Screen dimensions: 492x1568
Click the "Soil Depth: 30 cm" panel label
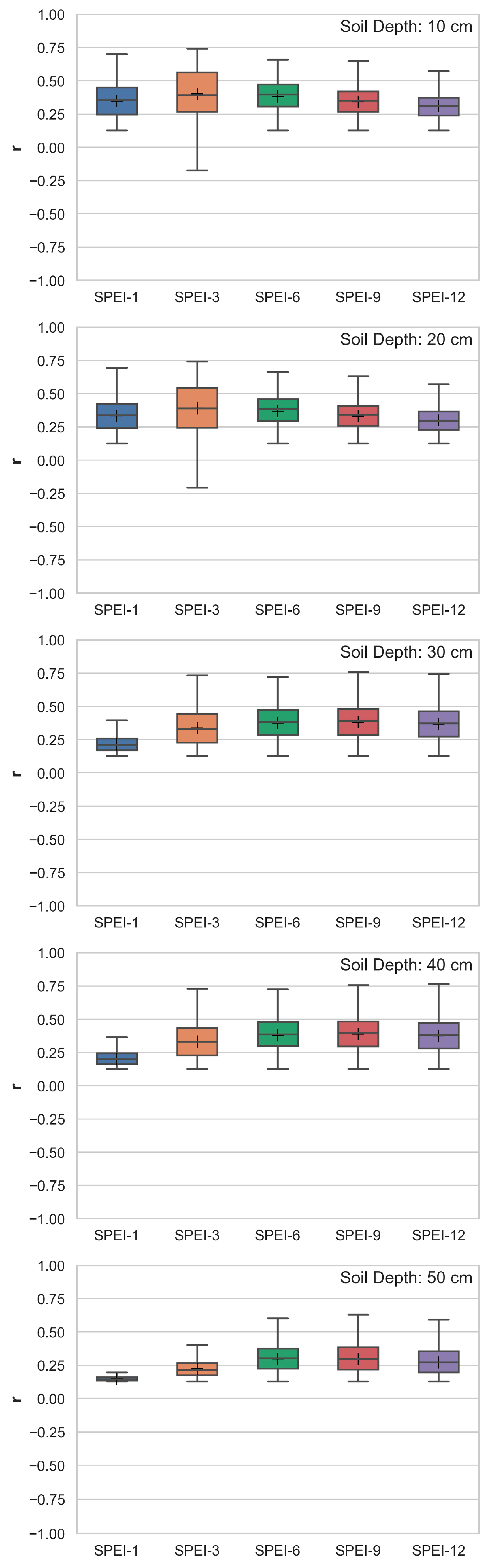406,652
